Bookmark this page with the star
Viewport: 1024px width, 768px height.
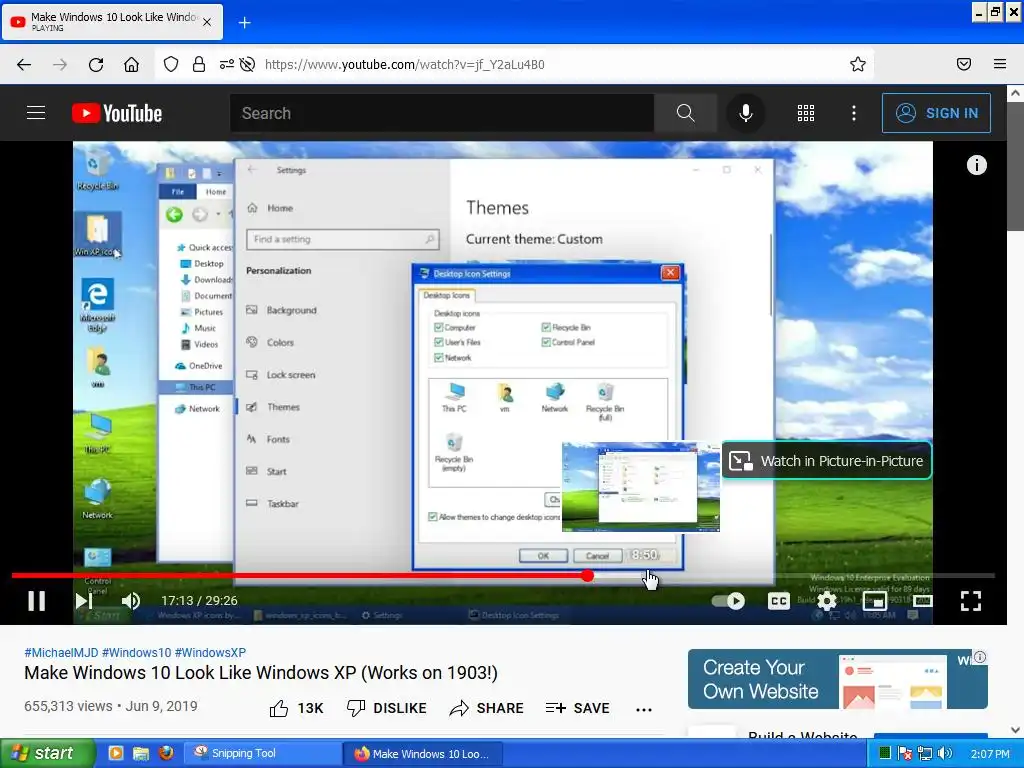coord(857,64)
